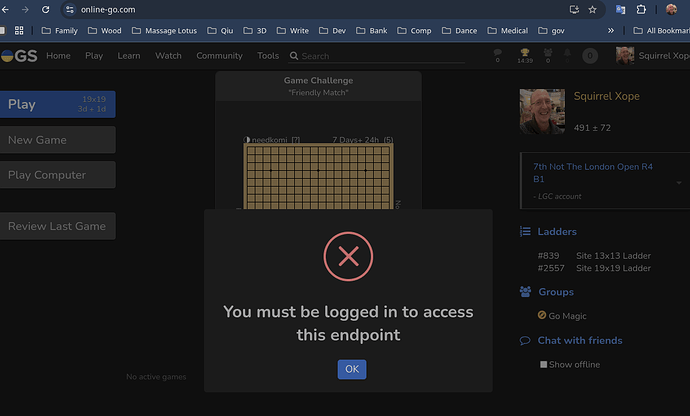Toggle the Show offline checkbox

[x=543, y=364]
